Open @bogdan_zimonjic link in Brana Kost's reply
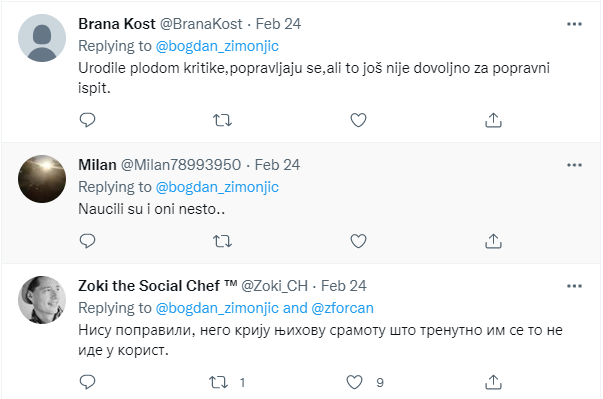603x399 pixels. tap(217, 46)
